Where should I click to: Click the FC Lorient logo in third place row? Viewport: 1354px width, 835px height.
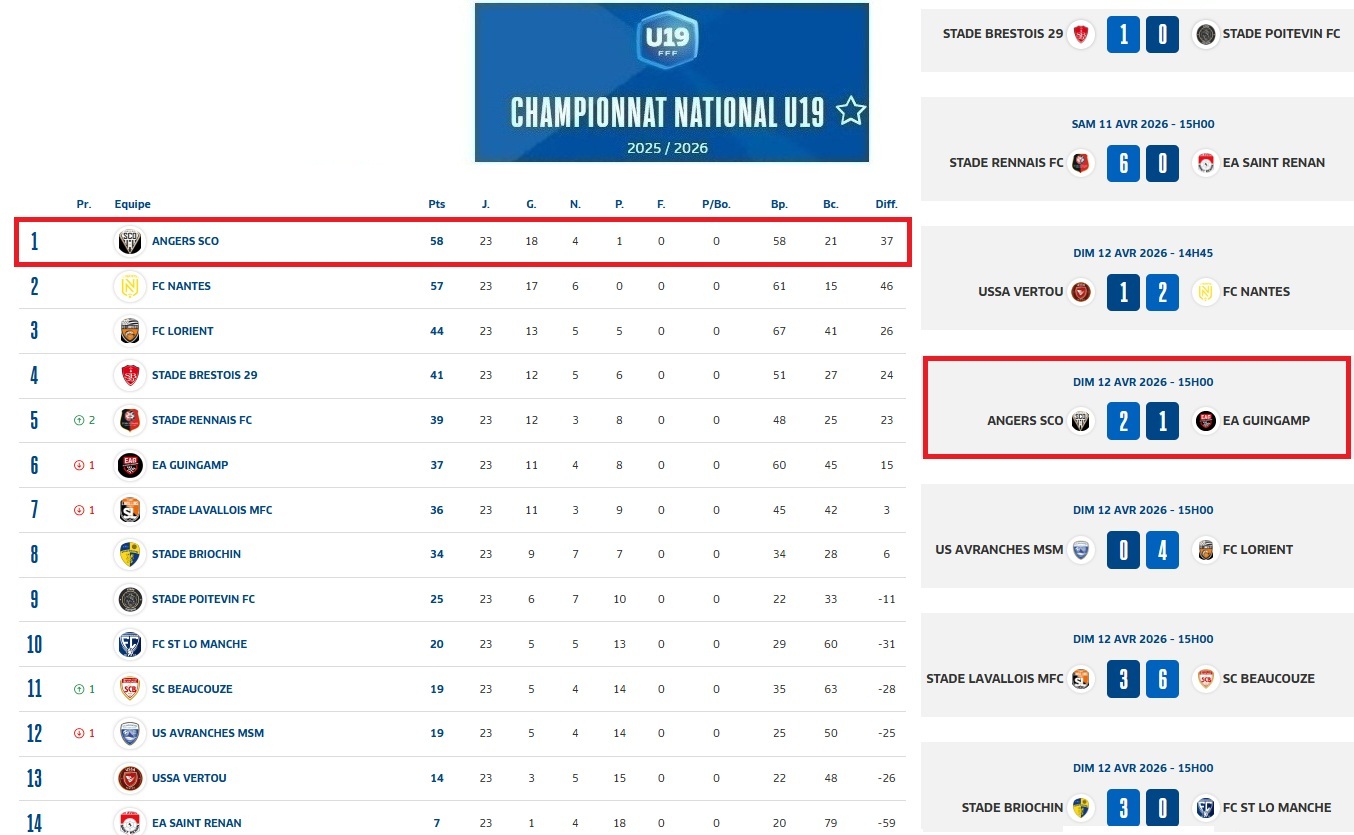[129, 331]
